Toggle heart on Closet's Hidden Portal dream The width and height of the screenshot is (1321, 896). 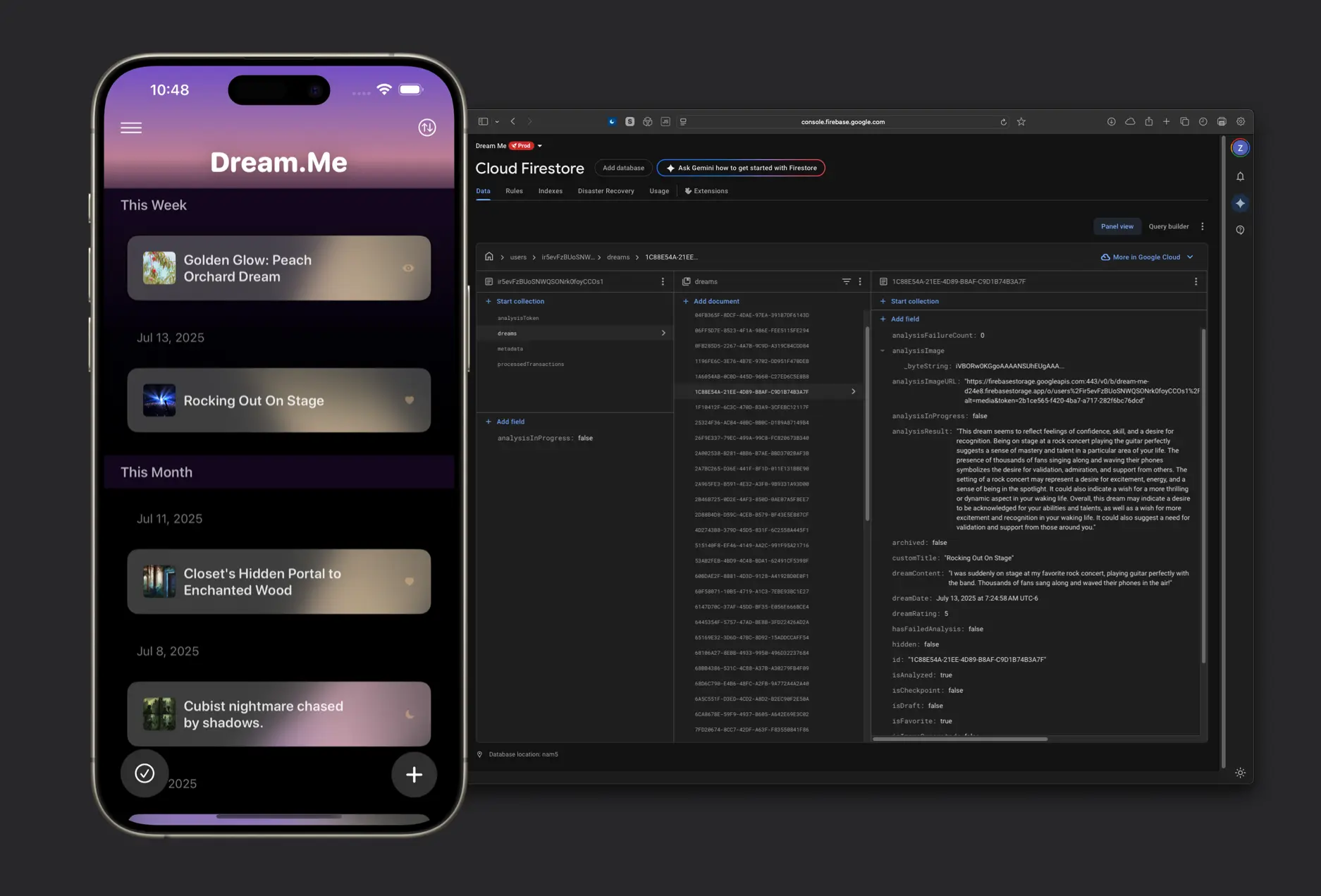coord(409,582)
